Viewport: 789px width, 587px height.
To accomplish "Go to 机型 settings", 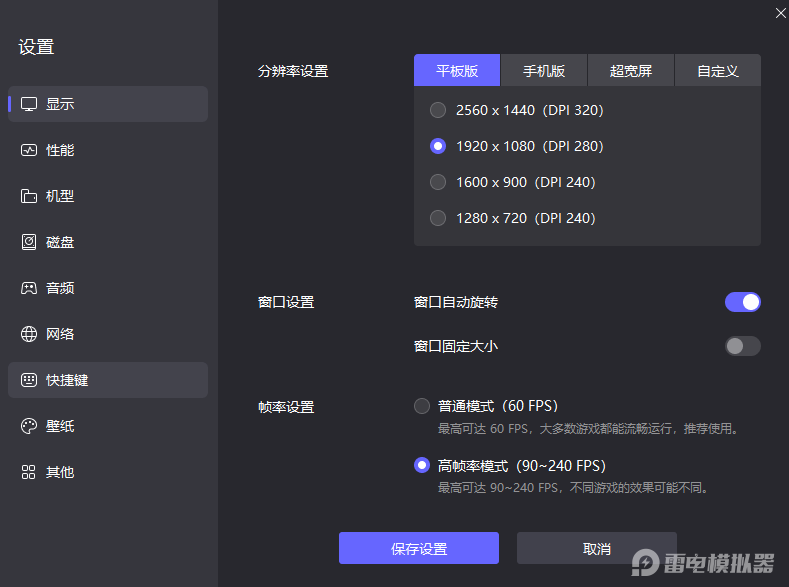I will [x=108, y=196].
